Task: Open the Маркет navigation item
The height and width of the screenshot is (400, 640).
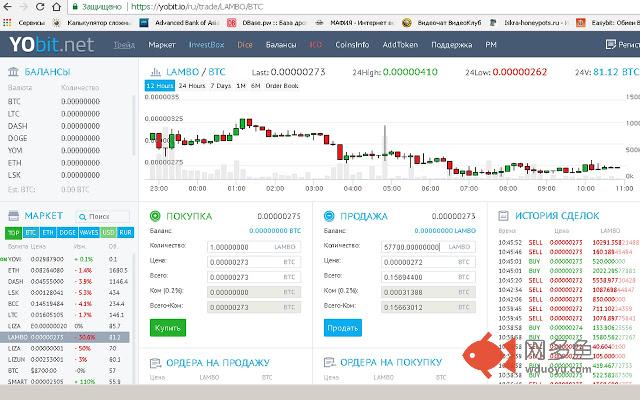Action: click(162, 45)
